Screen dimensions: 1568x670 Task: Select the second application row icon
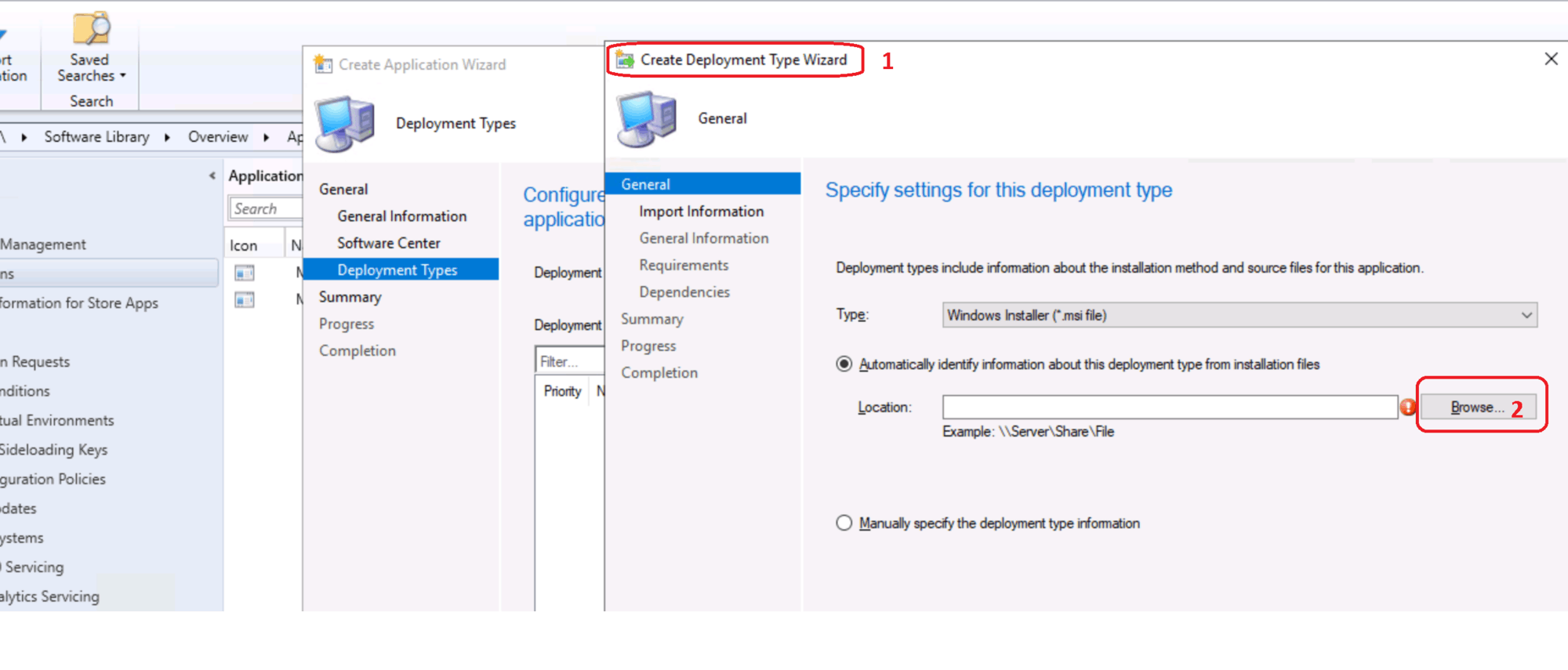tap(245, 300)
